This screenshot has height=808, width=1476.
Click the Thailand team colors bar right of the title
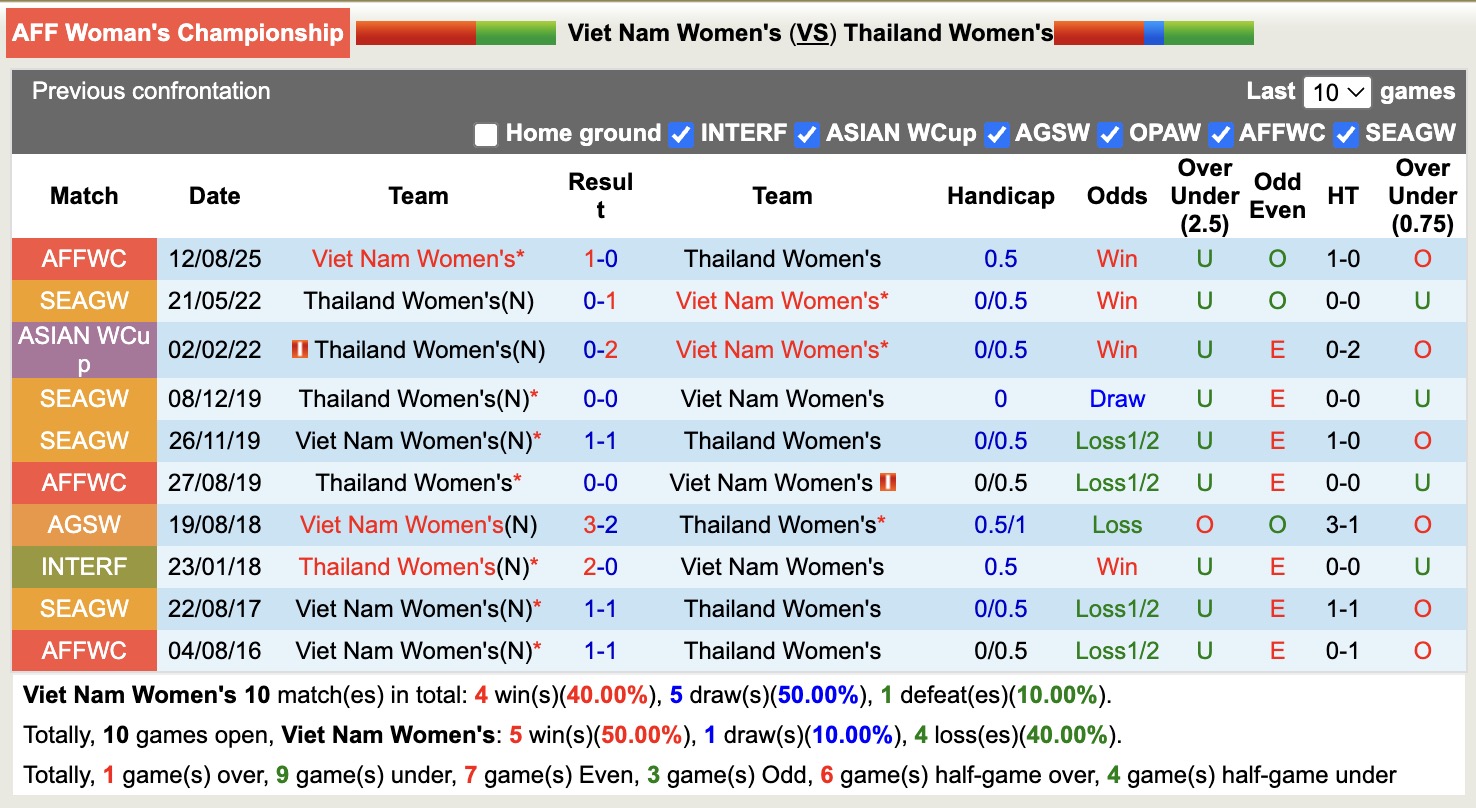point(1155,31)
